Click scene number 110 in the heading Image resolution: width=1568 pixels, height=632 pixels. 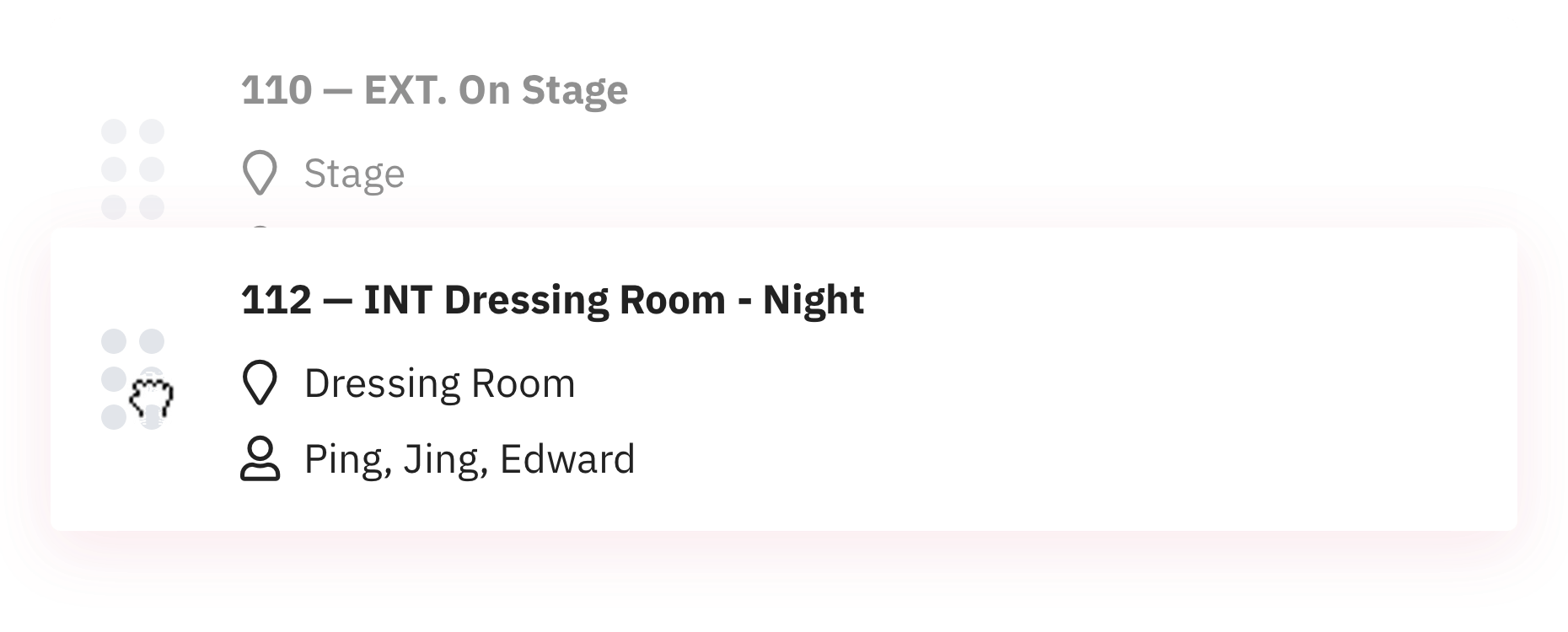277,90
